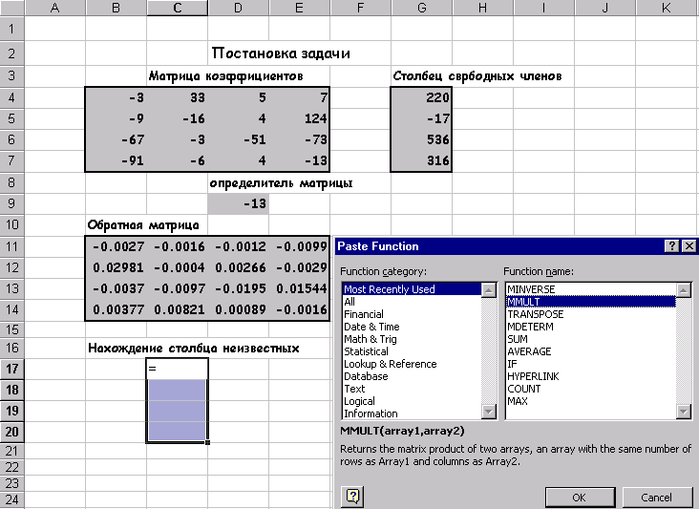Select the Logical category

412,401
